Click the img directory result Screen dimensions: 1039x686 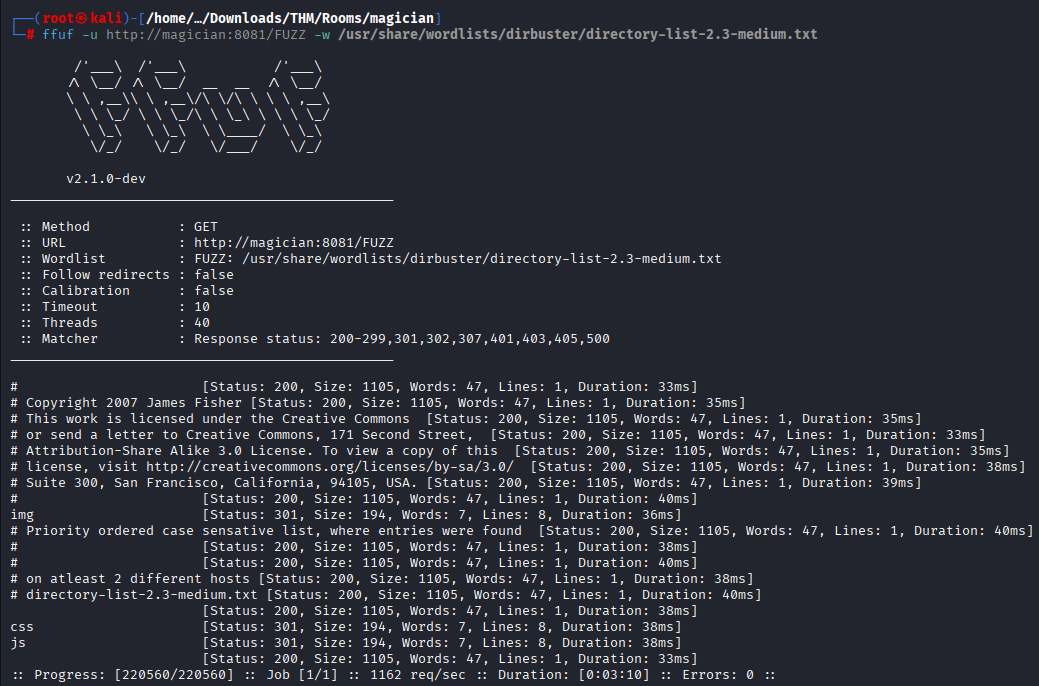click(x=22, y=515)
